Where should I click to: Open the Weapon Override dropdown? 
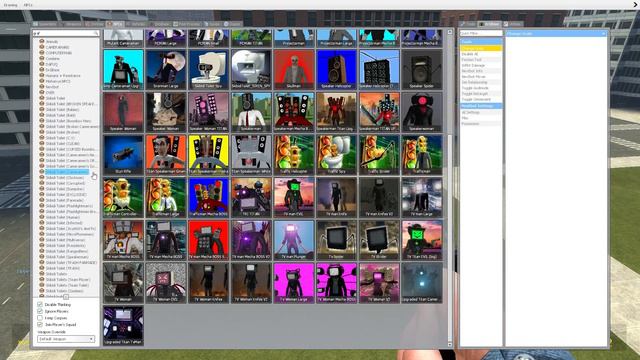click(x=66, y=339)
